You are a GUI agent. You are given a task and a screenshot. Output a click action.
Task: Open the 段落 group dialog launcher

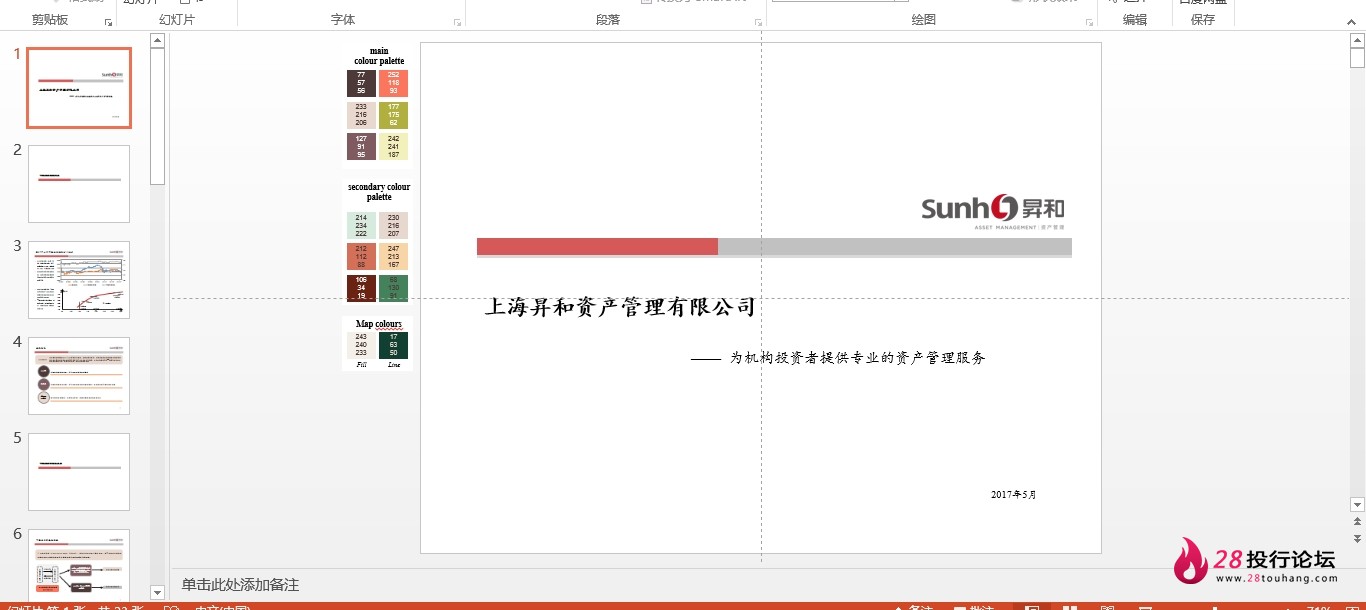757,21
